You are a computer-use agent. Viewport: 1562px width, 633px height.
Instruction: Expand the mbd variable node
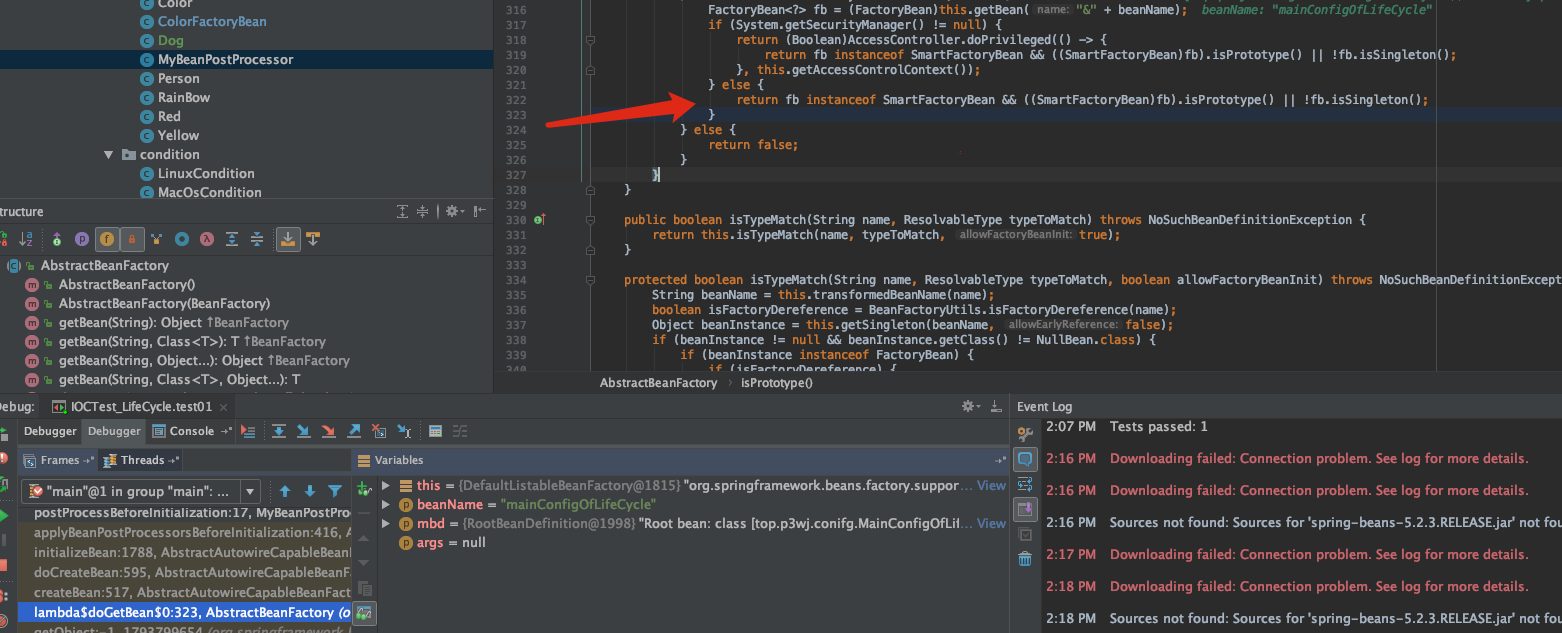click(x=387, y=523)
